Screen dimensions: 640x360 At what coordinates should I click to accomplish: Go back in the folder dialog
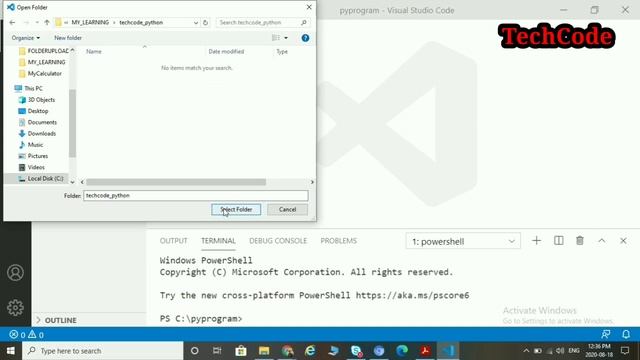coord(12,22)
